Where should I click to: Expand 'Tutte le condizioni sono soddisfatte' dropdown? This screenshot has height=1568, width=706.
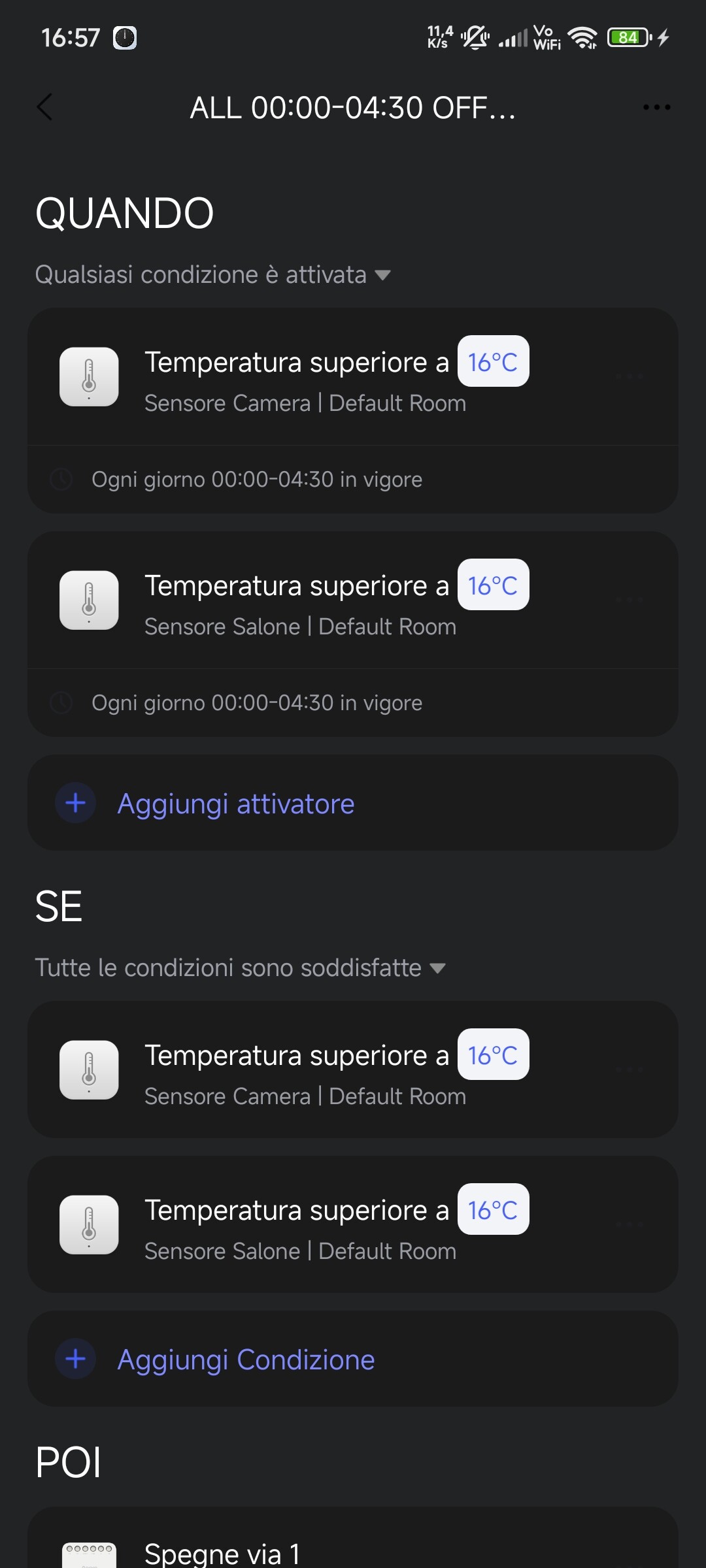[x=240, y=968]
